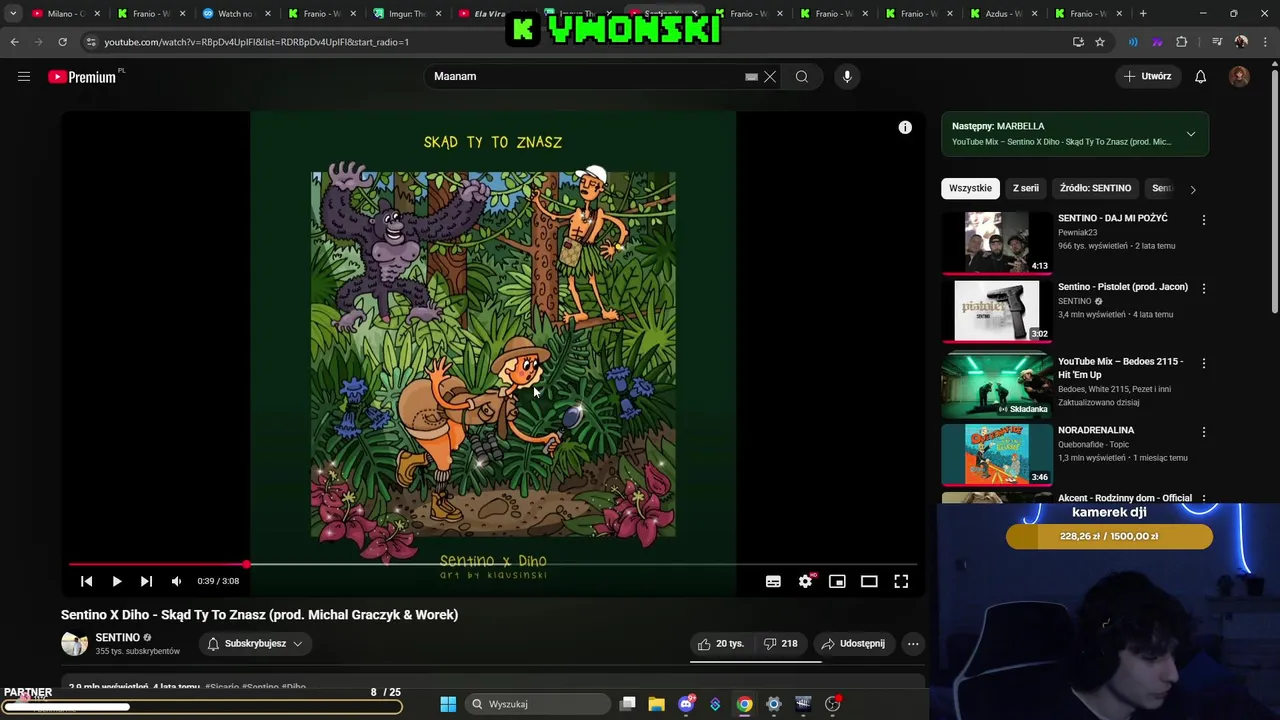This screenshot has width=1280, height=720.
Task: Open options for Sentino - Pistolet
Action: point(1203,288)
